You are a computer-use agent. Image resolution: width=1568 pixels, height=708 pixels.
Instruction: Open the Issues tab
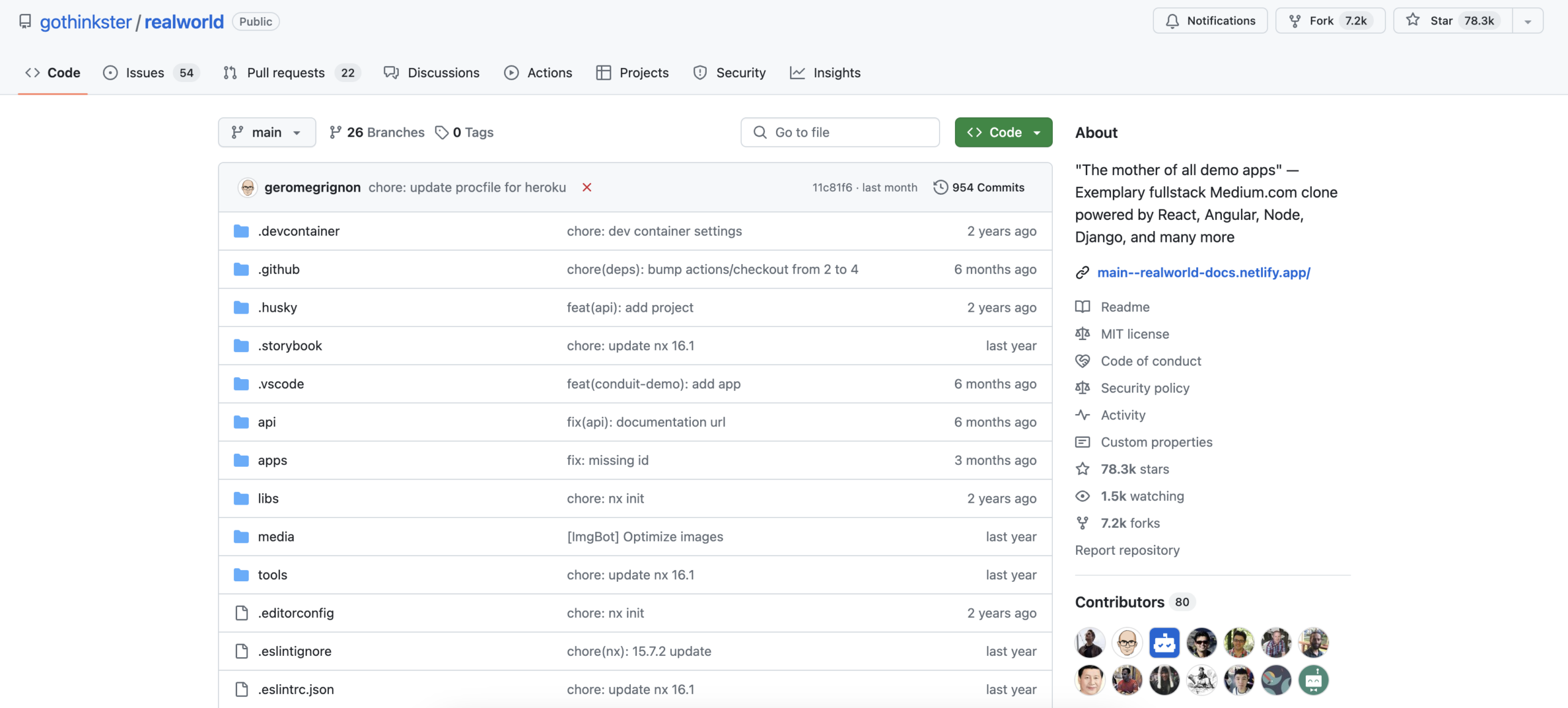click(151, 73)
